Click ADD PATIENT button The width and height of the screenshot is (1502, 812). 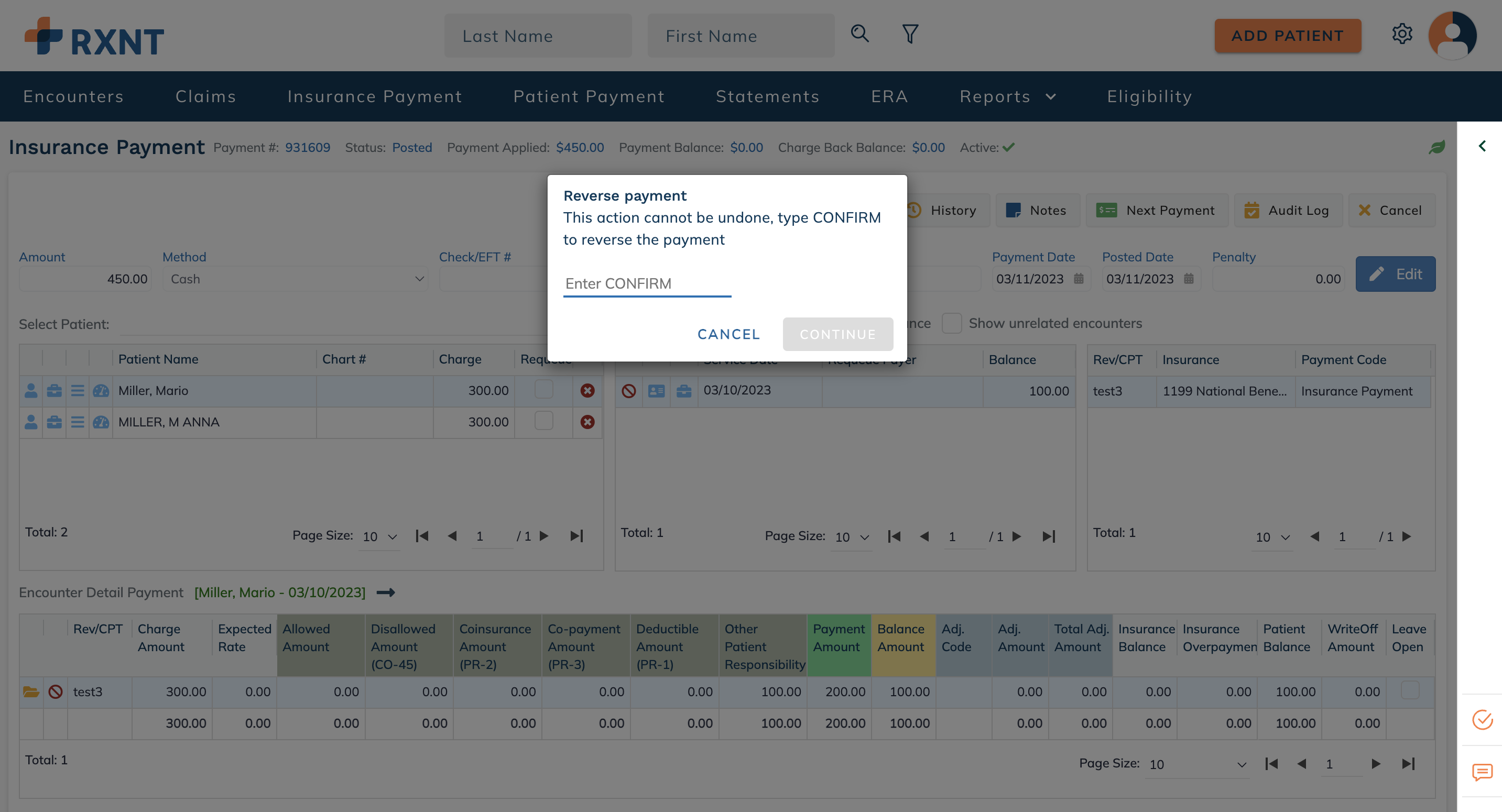pyautogui.click(x=1288, y=36)
